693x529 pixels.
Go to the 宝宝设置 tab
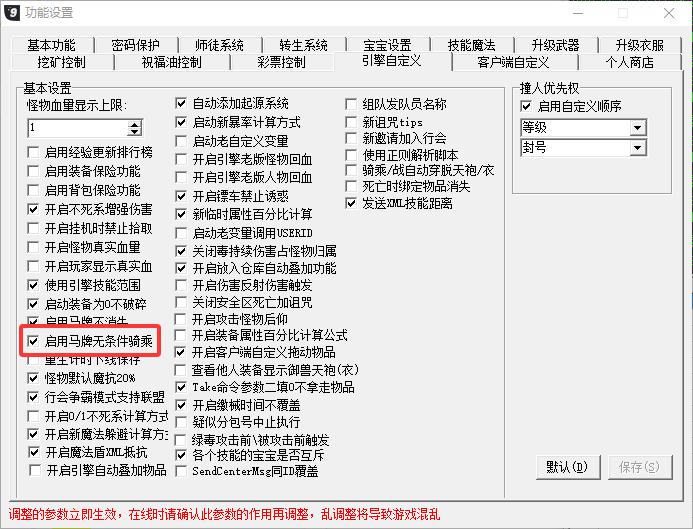(x=388, y=45)
